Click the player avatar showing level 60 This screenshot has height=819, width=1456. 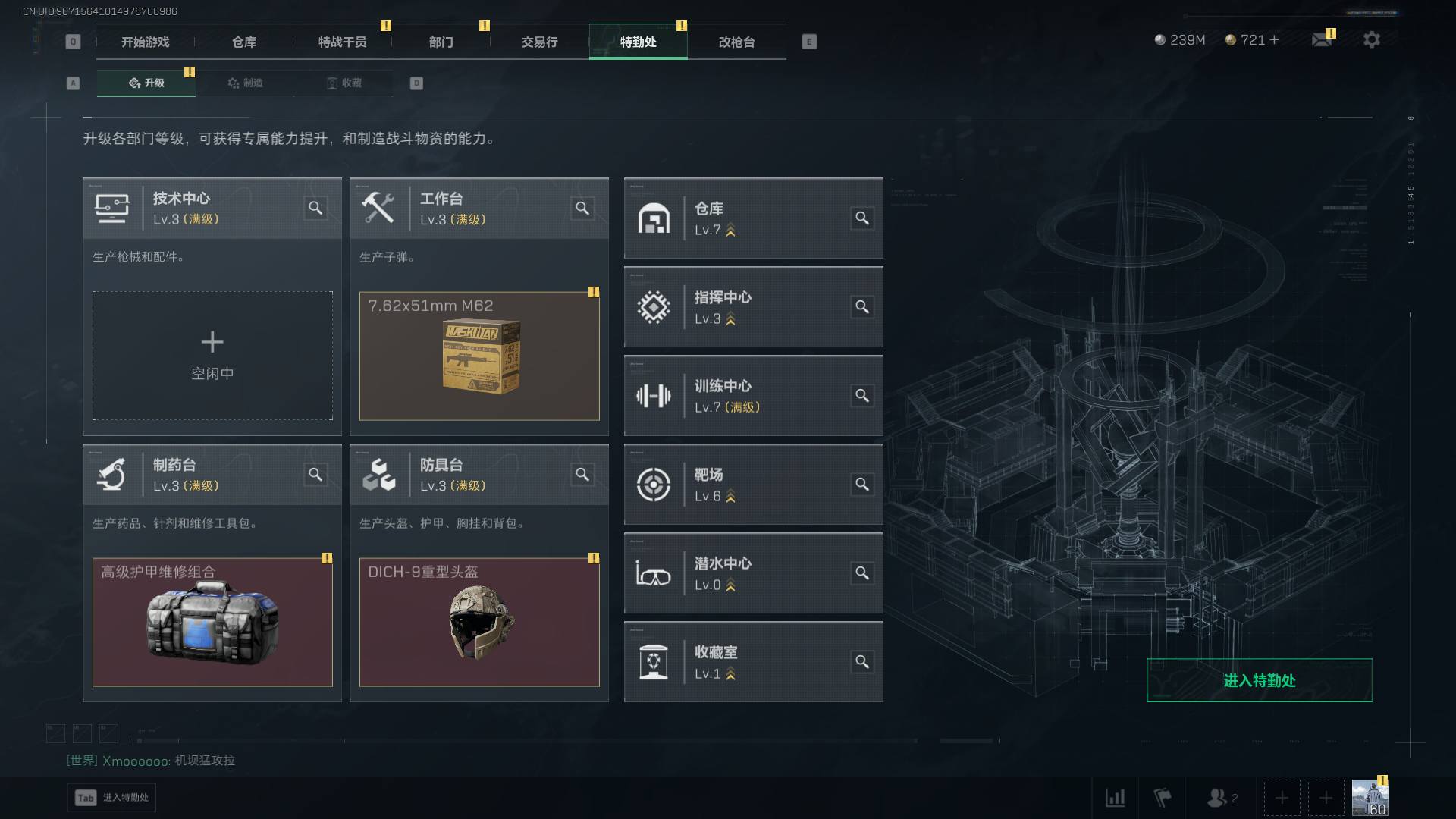[x=1370, y=798]
